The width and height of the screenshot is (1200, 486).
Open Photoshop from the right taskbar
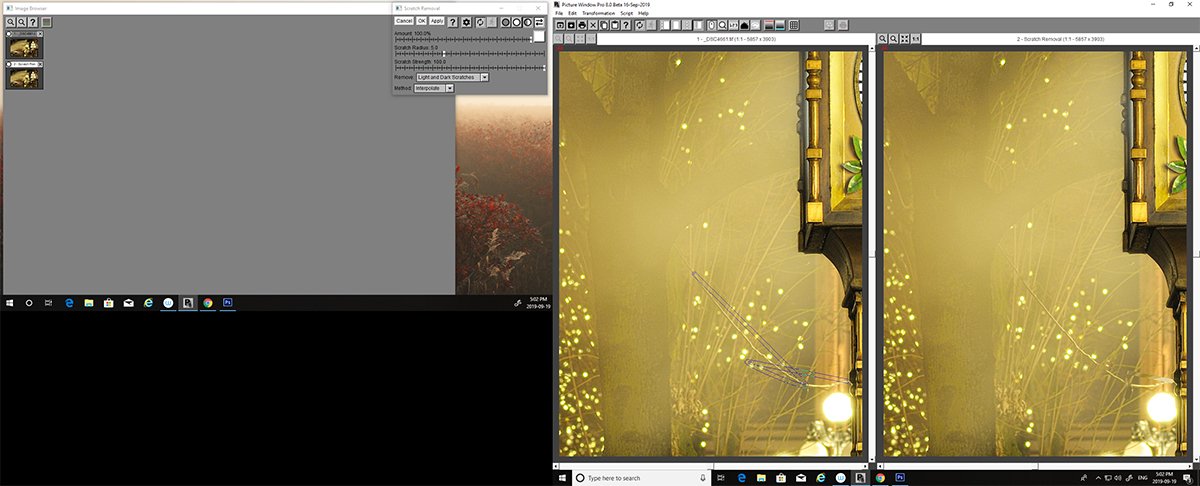coord(899,478)
